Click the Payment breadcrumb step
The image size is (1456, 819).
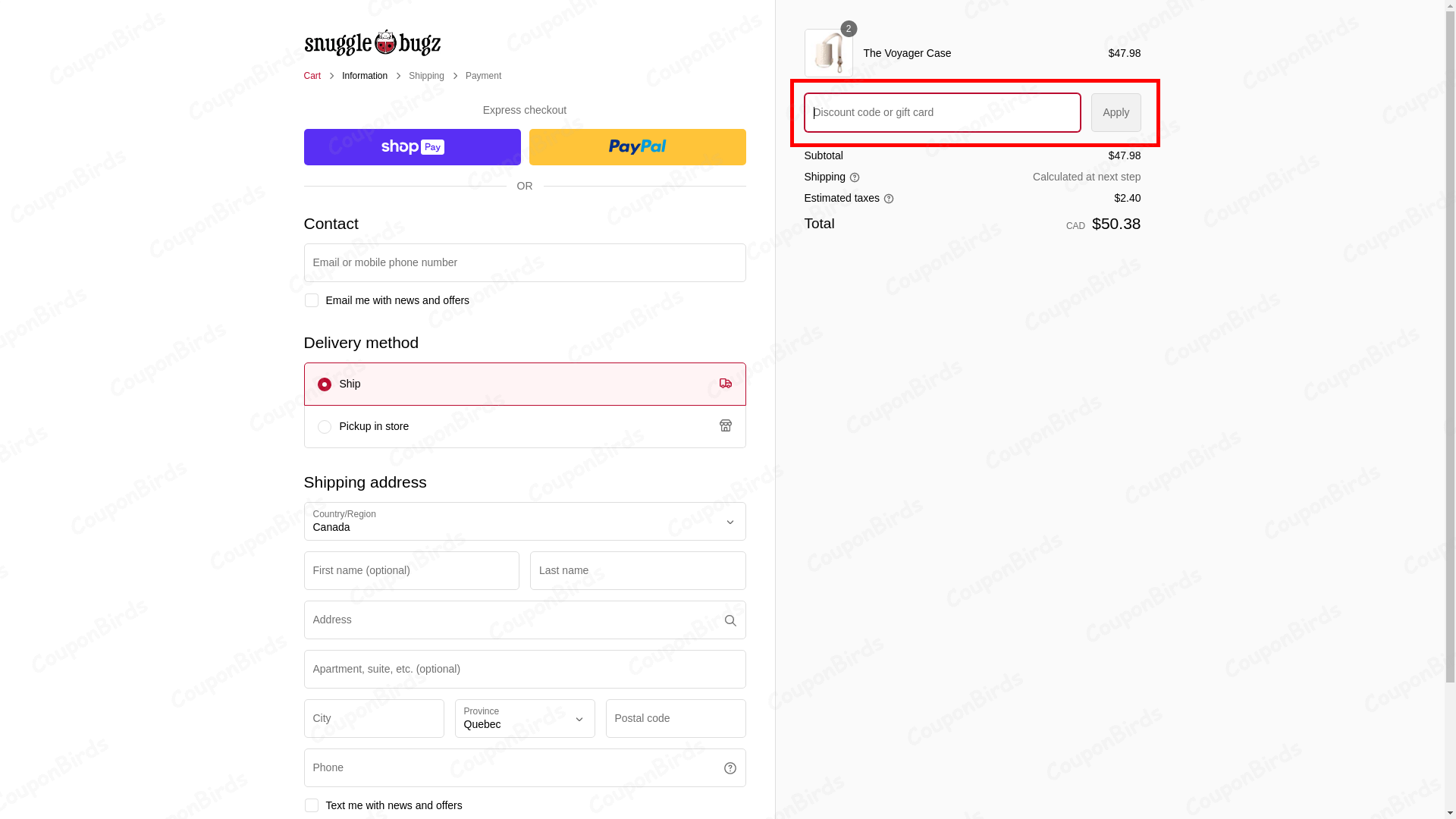[483, 76]
